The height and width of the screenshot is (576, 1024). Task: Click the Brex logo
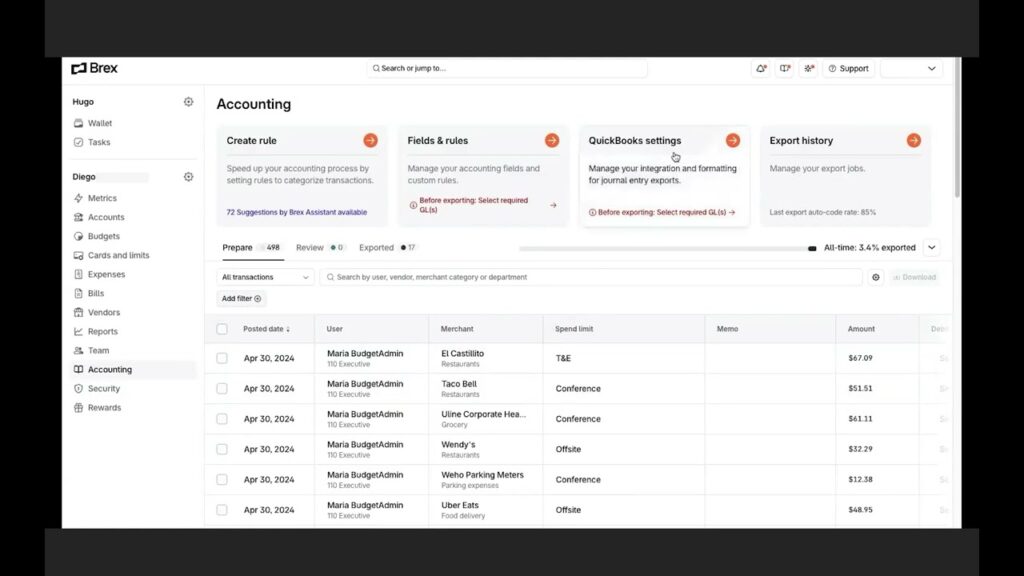94,68
